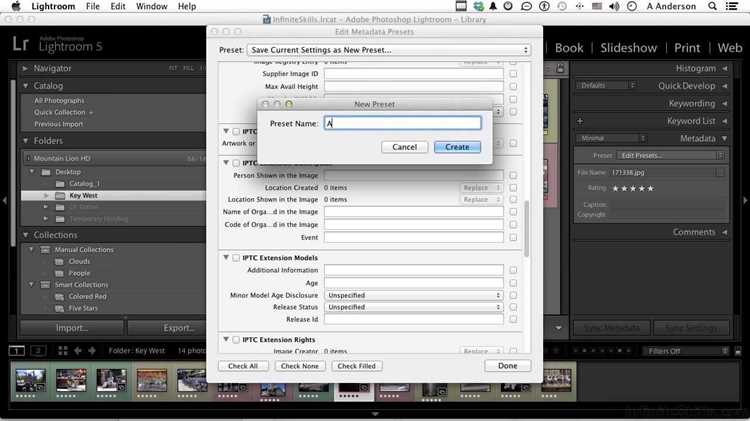Click the forward arrow navigation icon
This screenshot has width=750, height=421.
click(x=92, y=351)
